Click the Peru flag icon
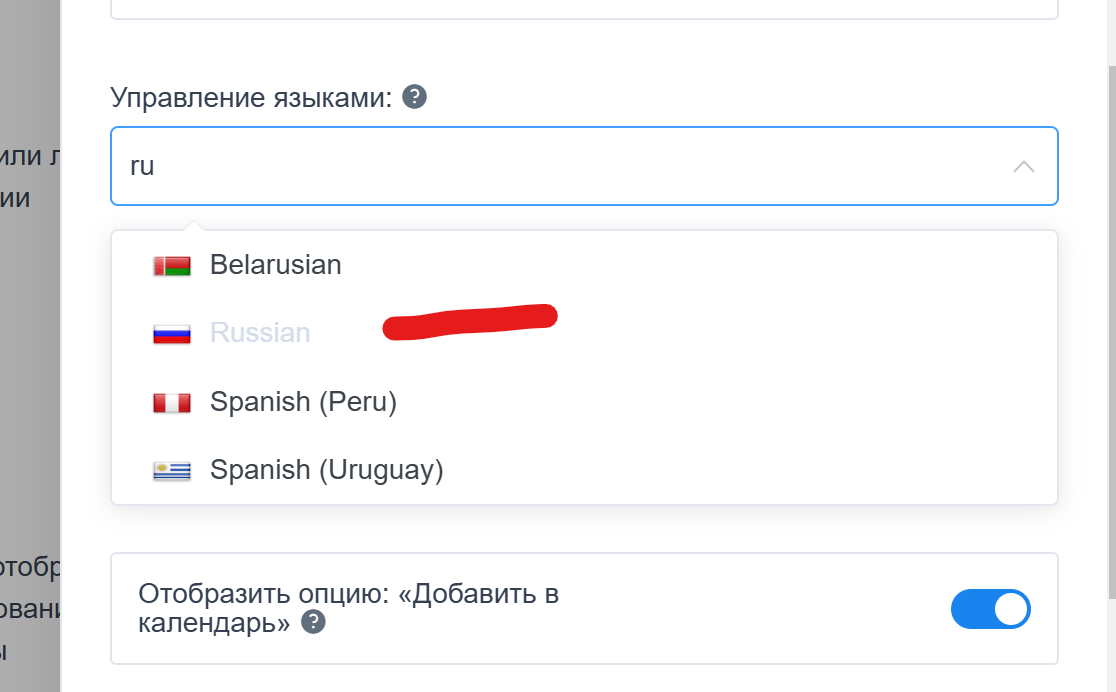This screenshot has height=692, width=1116. [x=171, y=403]
